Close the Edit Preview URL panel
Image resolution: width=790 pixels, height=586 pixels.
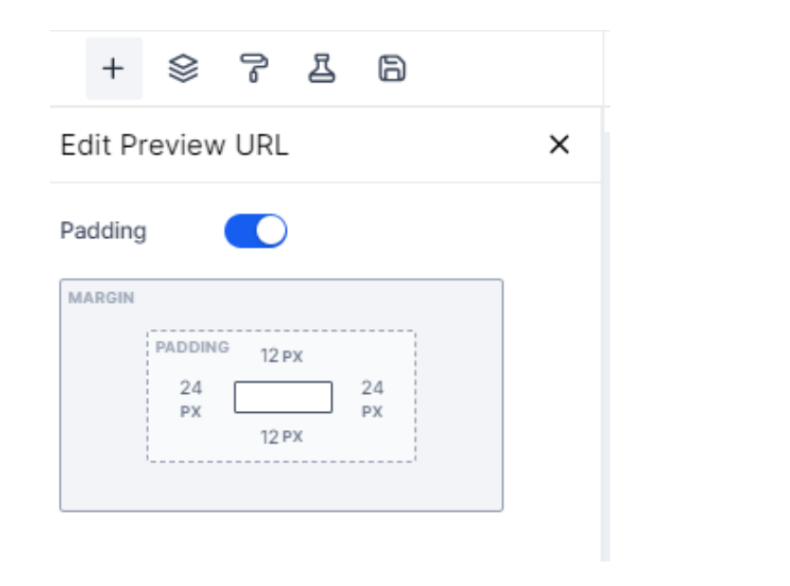point(559,145)
